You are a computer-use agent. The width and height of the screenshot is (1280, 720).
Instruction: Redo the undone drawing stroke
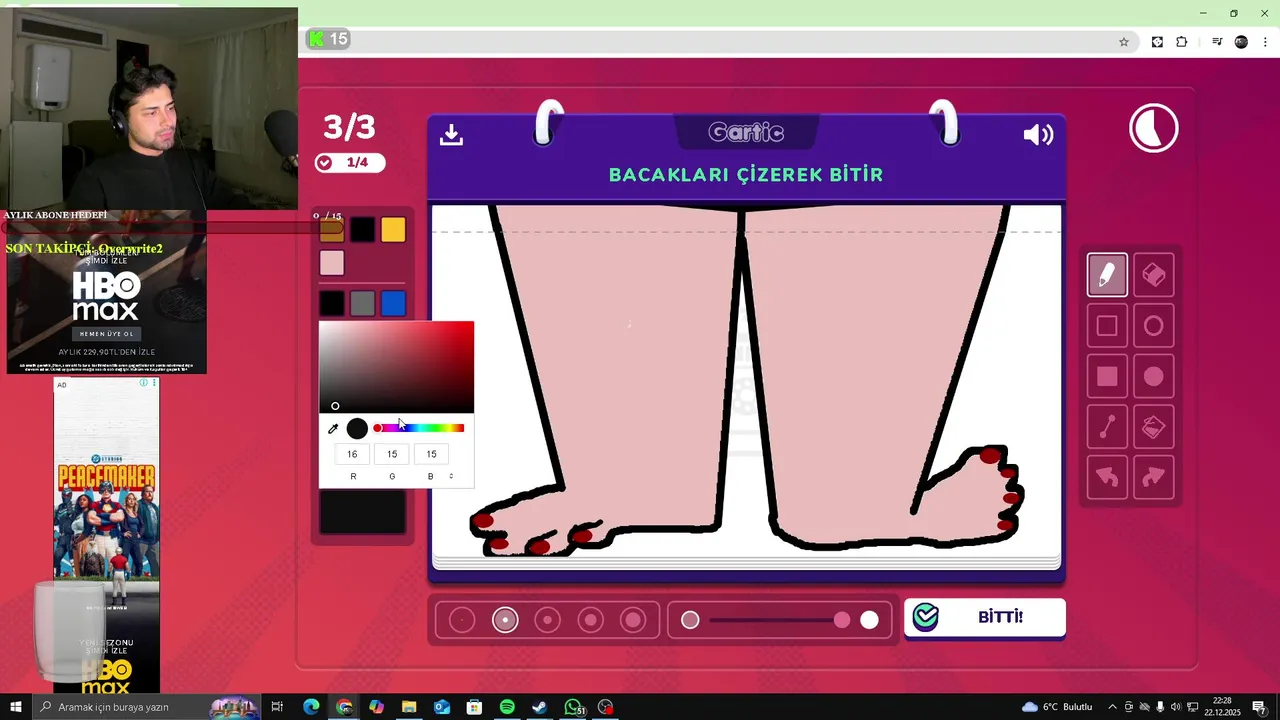click(1153, 478)
